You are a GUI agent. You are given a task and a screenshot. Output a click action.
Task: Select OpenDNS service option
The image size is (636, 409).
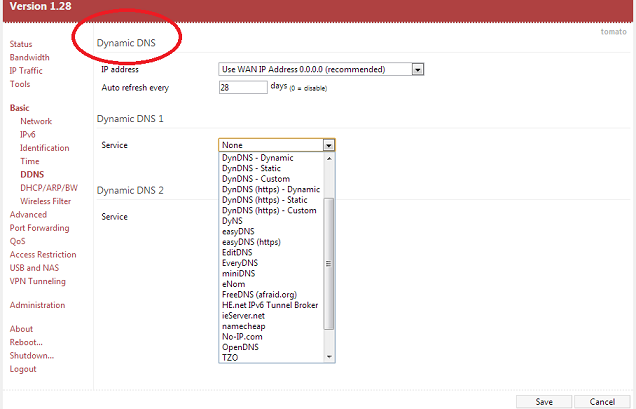coord(271,347)
